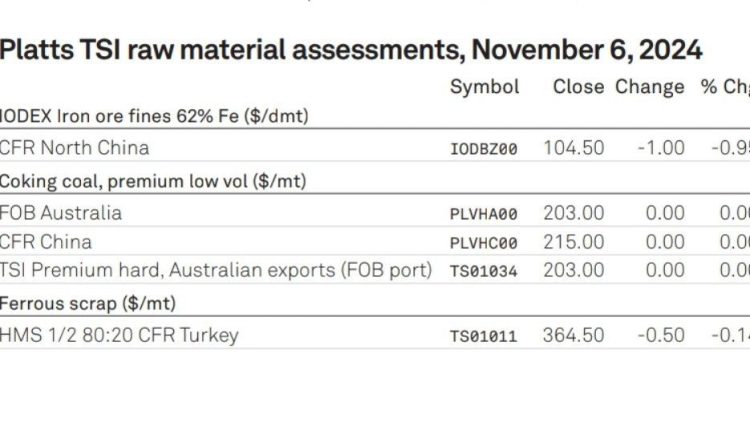Select the Close column header
The image size is (750, 430).
(578, 87)
